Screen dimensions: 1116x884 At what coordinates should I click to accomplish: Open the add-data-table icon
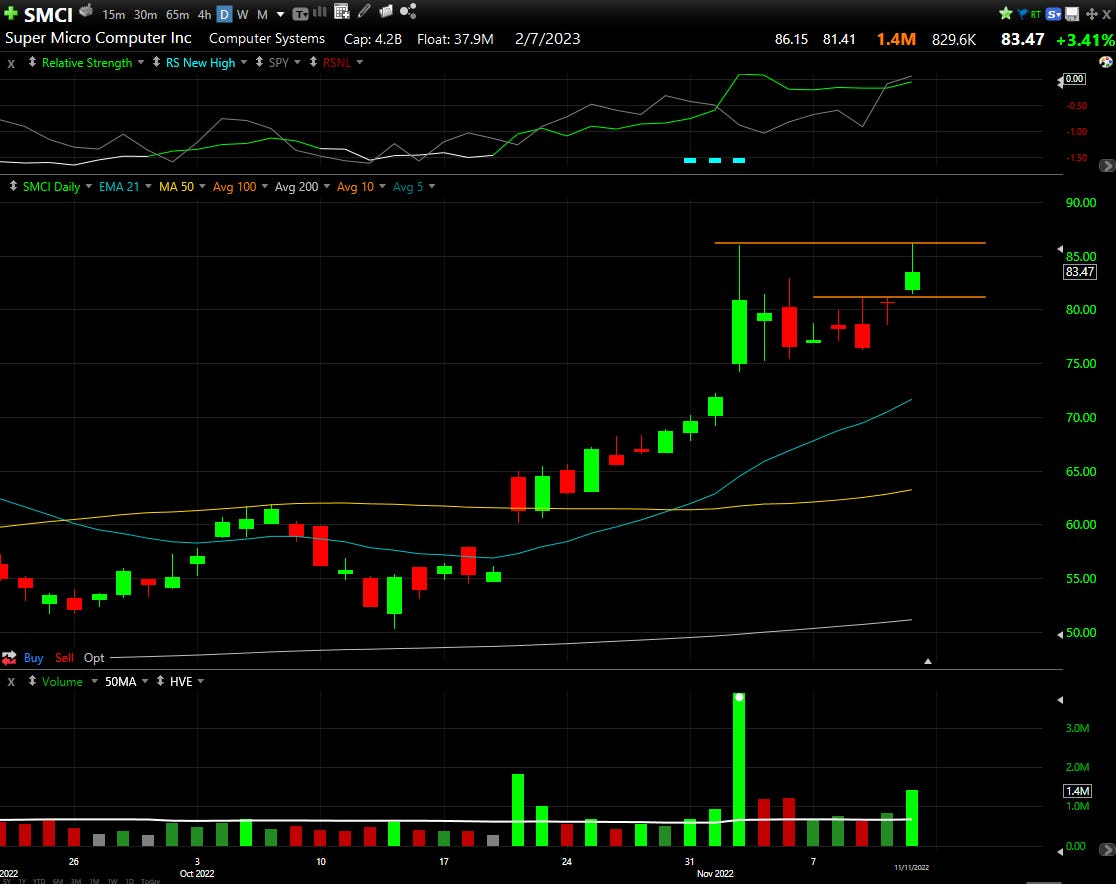coord(342,11)
